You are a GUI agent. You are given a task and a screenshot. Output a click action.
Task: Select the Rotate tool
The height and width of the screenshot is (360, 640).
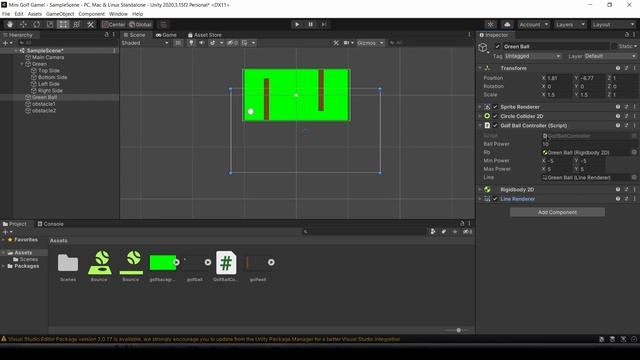36,24
